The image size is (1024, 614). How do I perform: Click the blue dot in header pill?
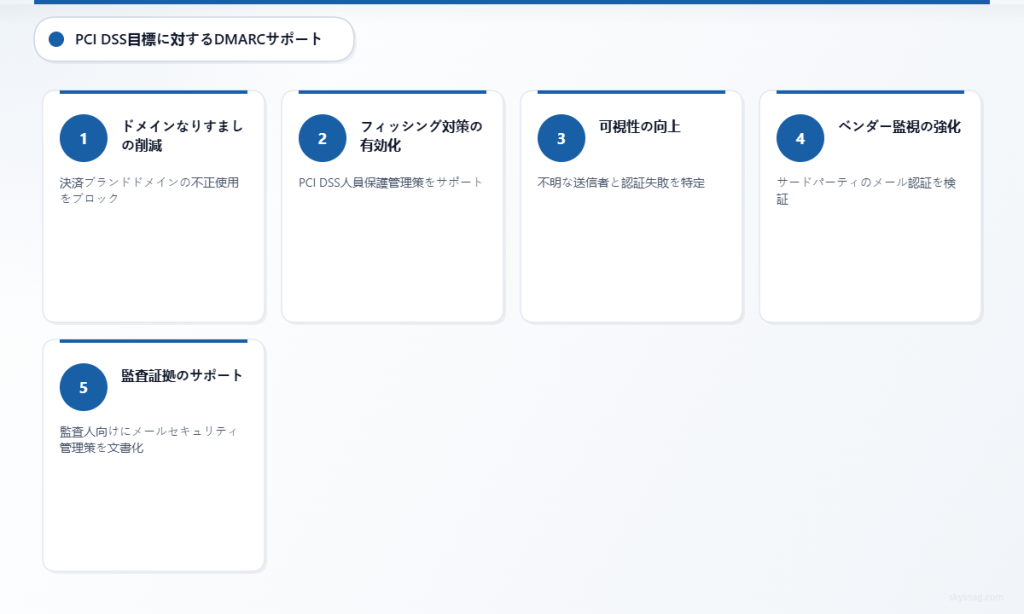click(x=57, y=39)
